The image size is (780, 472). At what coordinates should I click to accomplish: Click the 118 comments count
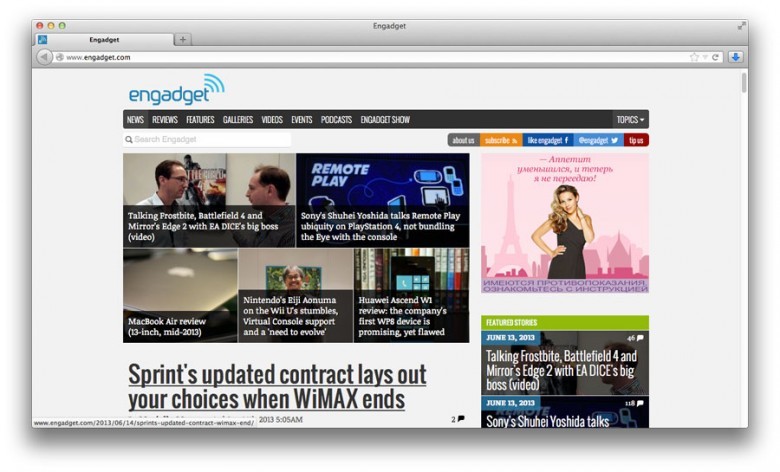pos(634,403)
